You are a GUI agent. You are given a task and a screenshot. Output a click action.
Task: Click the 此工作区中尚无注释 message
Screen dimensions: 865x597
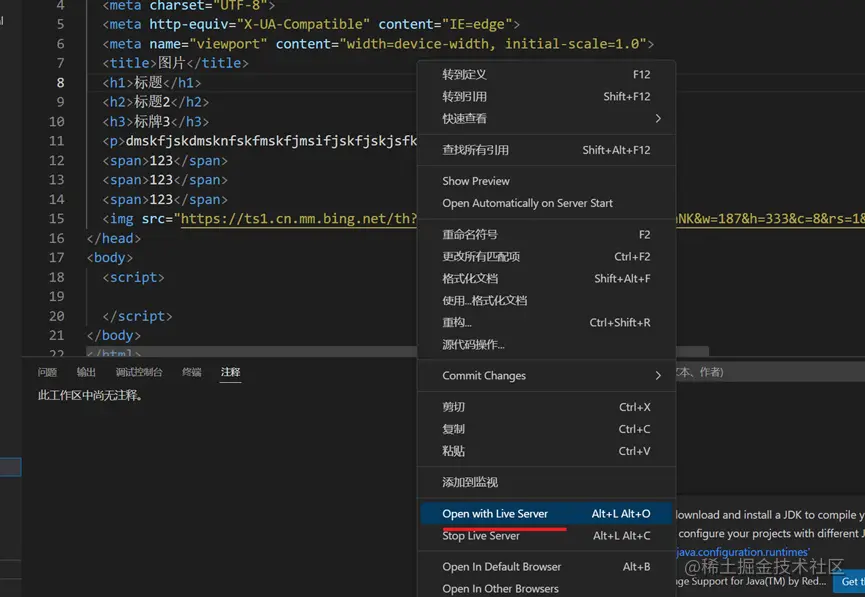[x=90, y=396]
